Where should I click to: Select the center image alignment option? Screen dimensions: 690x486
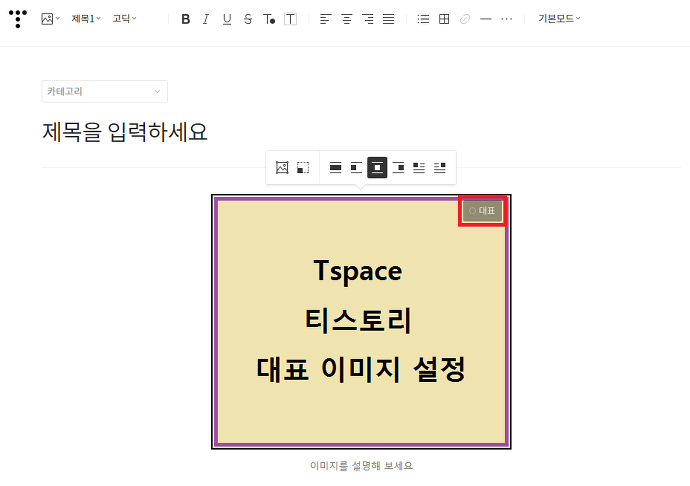click(x=377, y=167)
